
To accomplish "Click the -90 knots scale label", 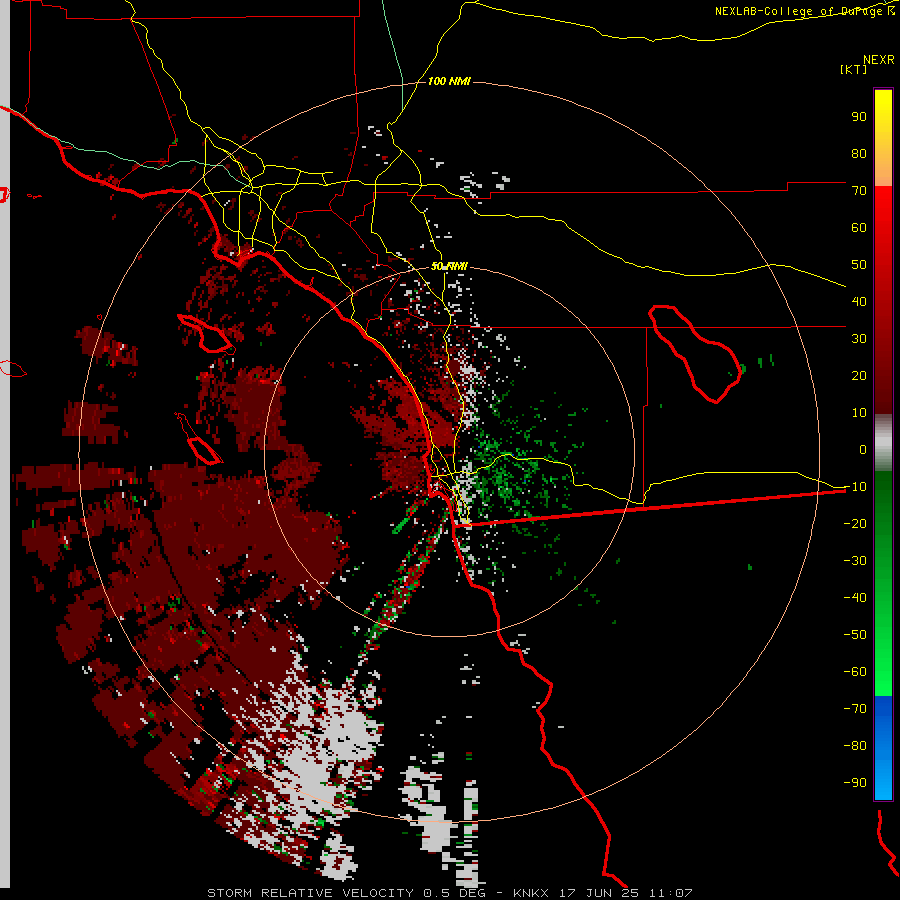I will 855,783.
